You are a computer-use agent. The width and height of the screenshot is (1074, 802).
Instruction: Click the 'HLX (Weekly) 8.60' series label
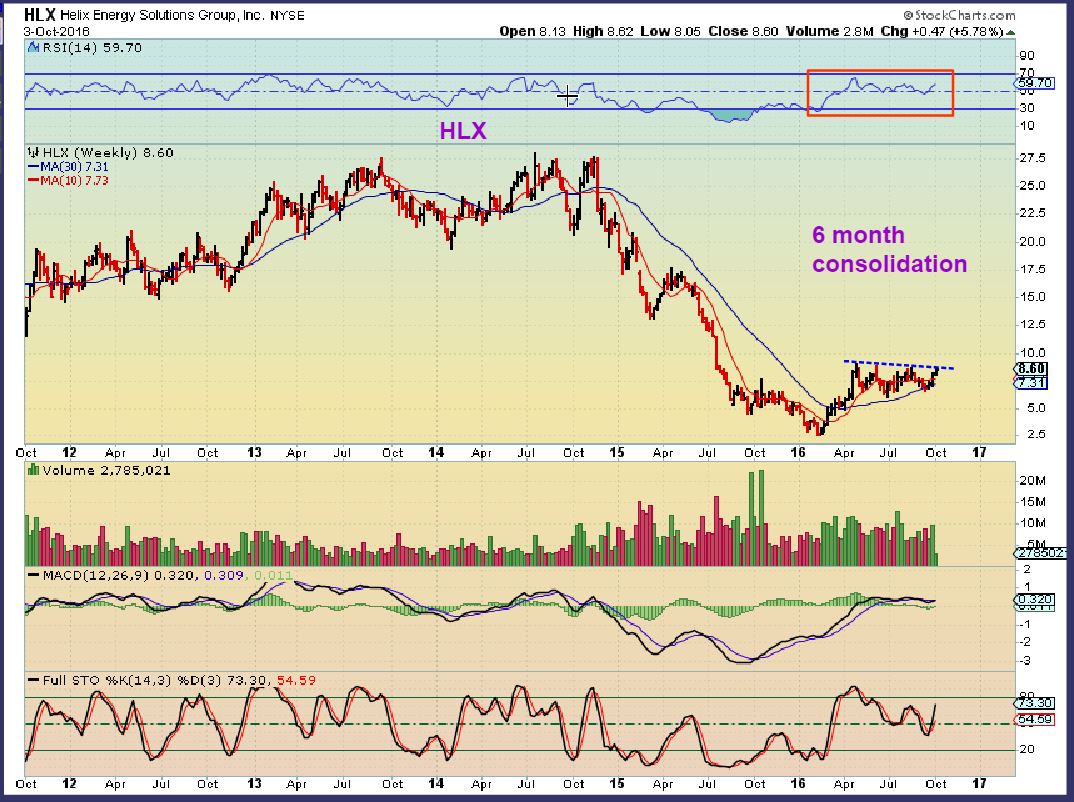pyautogui.click(x=108, y=153)
